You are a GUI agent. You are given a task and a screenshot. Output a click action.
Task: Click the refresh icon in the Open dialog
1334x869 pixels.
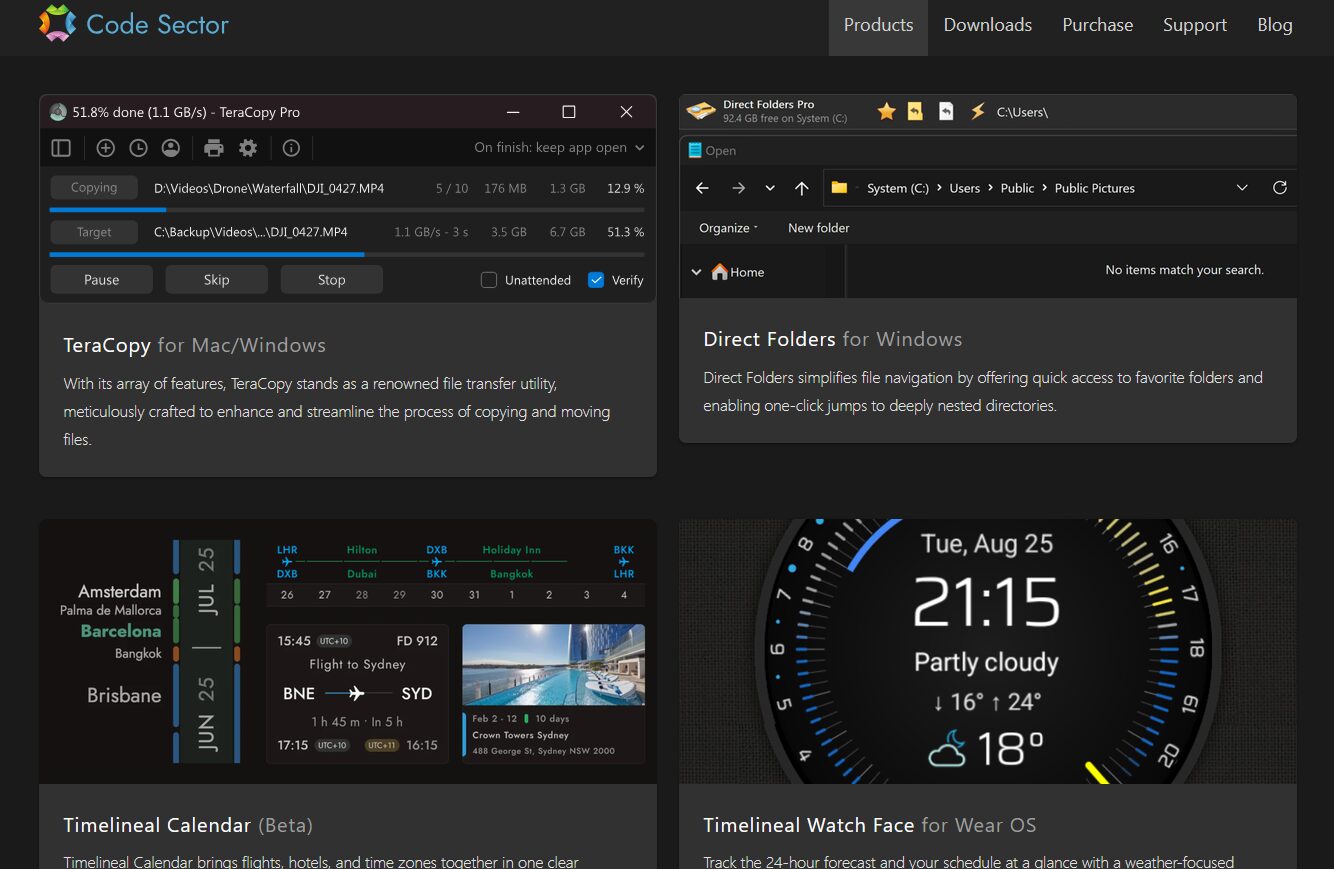1279,188
